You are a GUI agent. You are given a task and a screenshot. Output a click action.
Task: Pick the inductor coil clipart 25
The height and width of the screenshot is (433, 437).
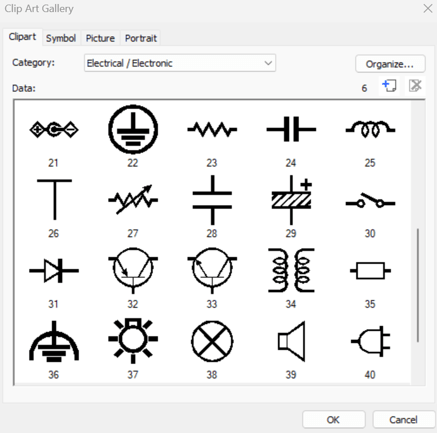[370, 129]
